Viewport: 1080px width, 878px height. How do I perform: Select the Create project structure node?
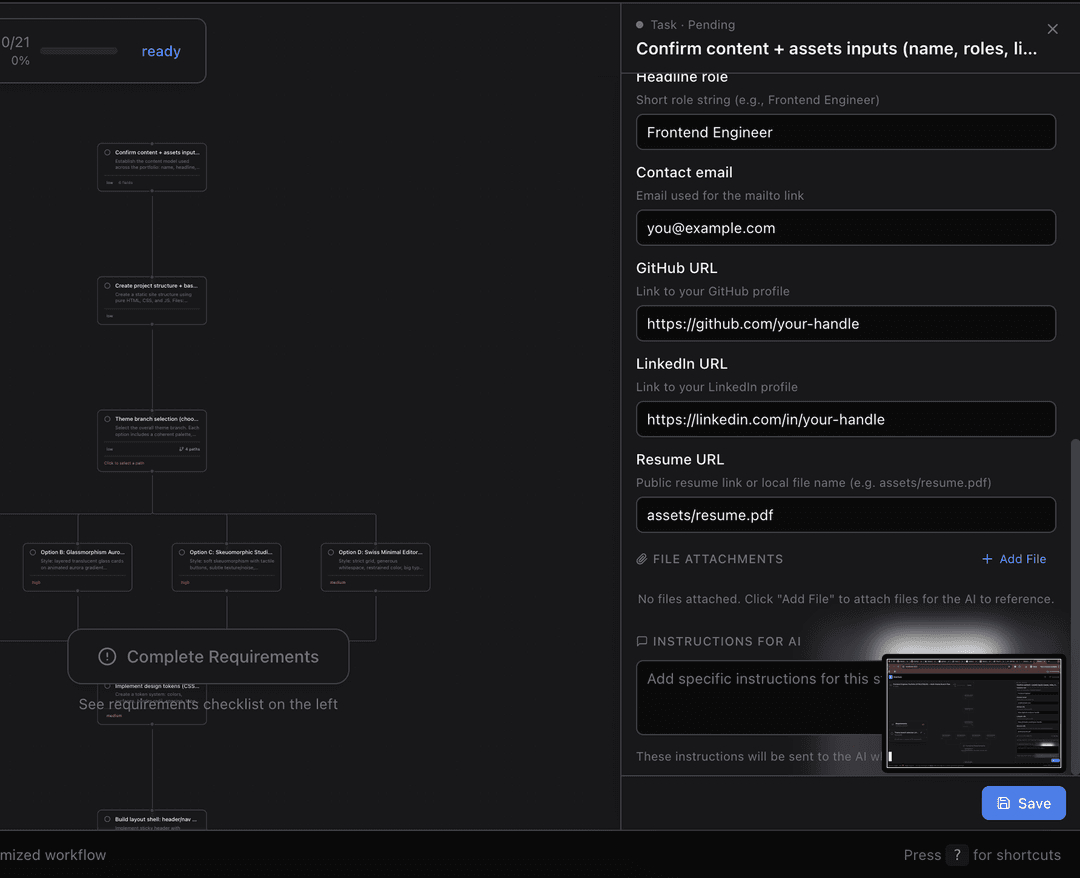point(152,300)
